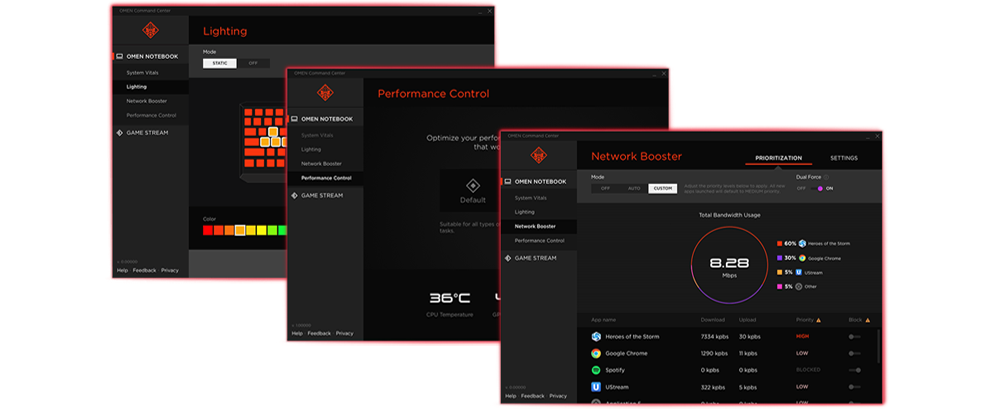Click Google Chrome icon in app list
This screenshot has width=995, height=409.
[596, 353]
